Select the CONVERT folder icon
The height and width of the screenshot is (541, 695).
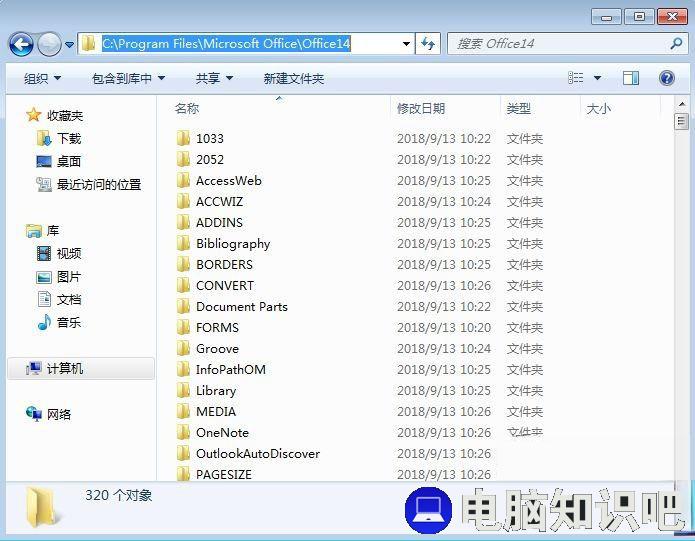[183, 285]
